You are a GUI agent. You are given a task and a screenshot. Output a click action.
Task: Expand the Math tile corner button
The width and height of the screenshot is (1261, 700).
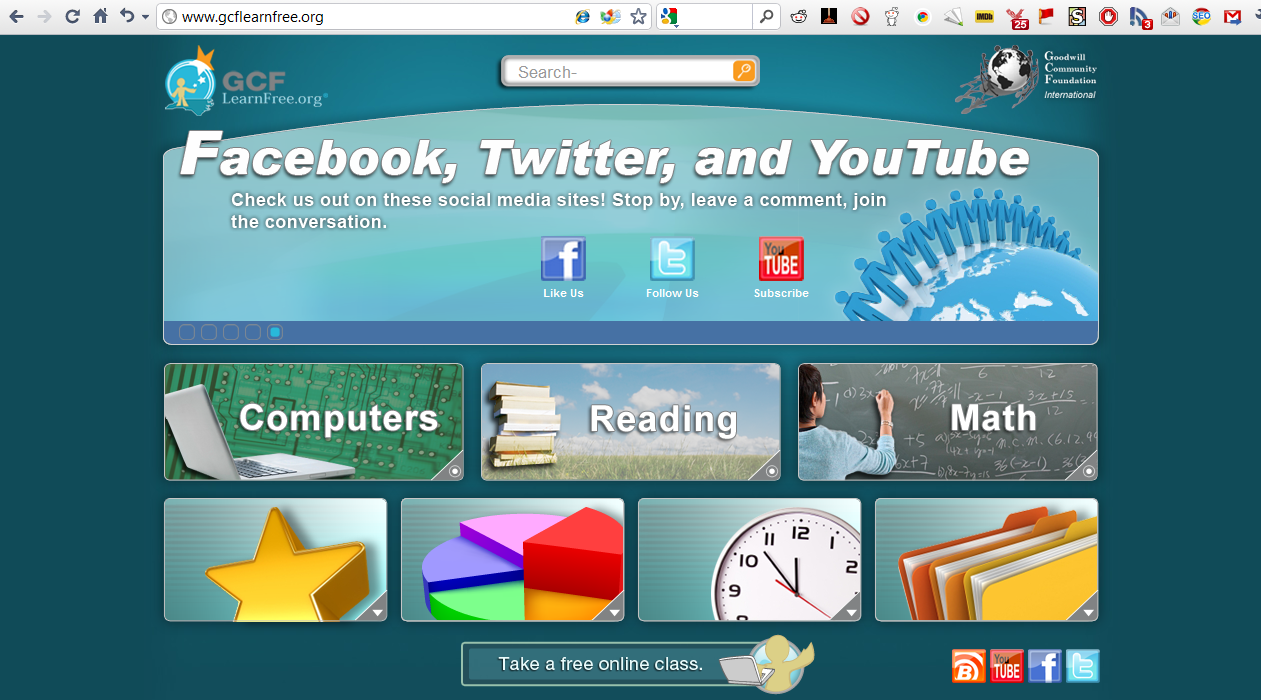pyautogui.click(x=1088, y=471)
